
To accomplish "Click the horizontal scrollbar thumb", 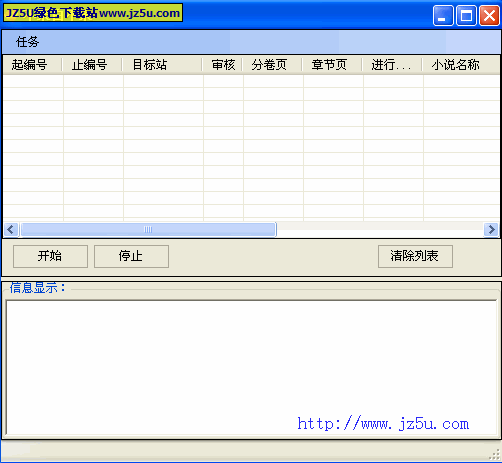I will click(148, 229).
